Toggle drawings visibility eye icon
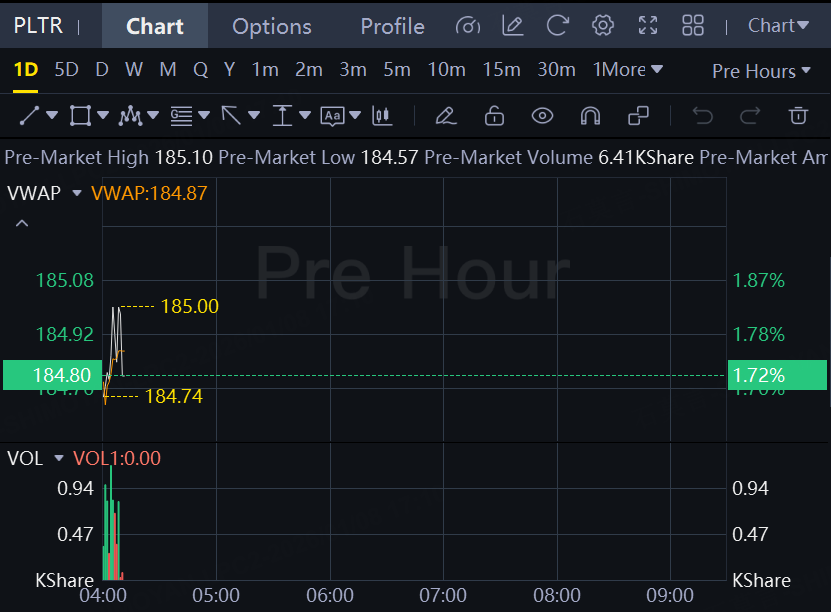 tap(542, 116)
